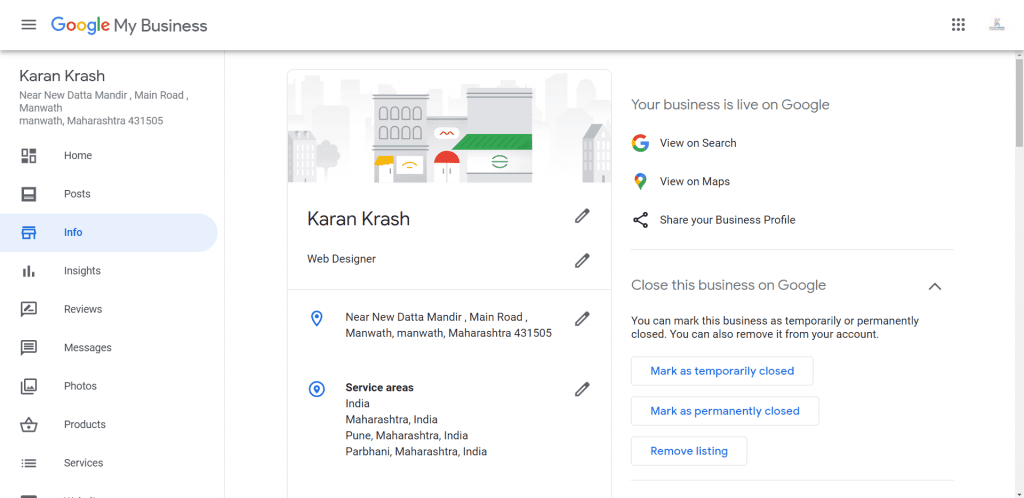Click the Google G search icon
The width and height of the screenshot is (1024, 498).
coord(640,143)
